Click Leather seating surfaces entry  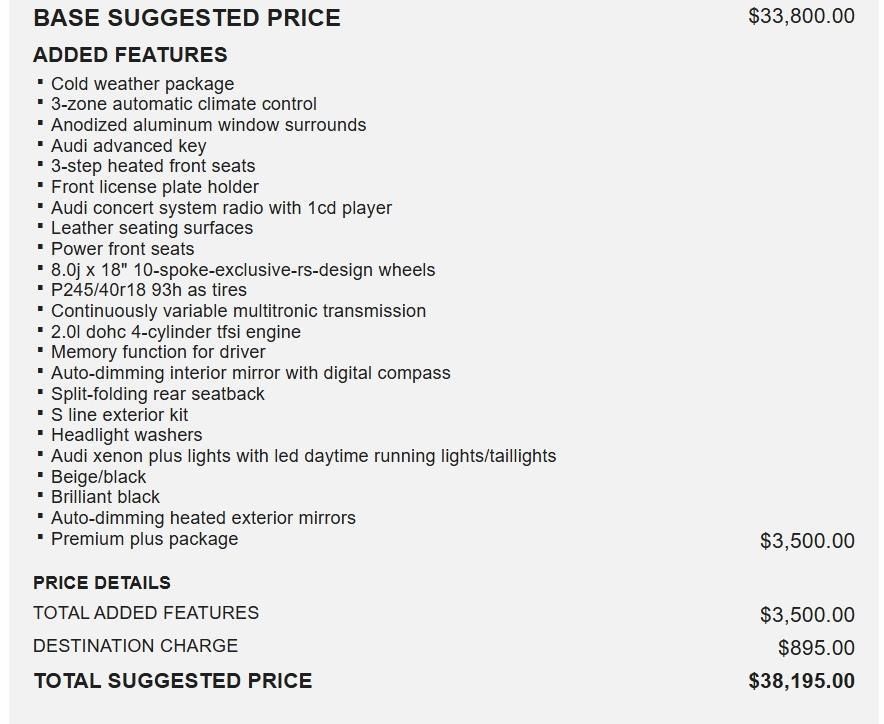tap(152, 228)
